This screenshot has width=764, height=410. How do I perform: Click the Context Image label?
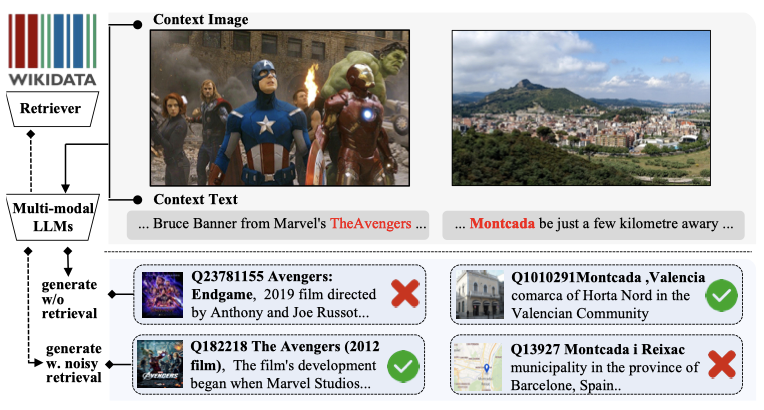click(201, 20)
